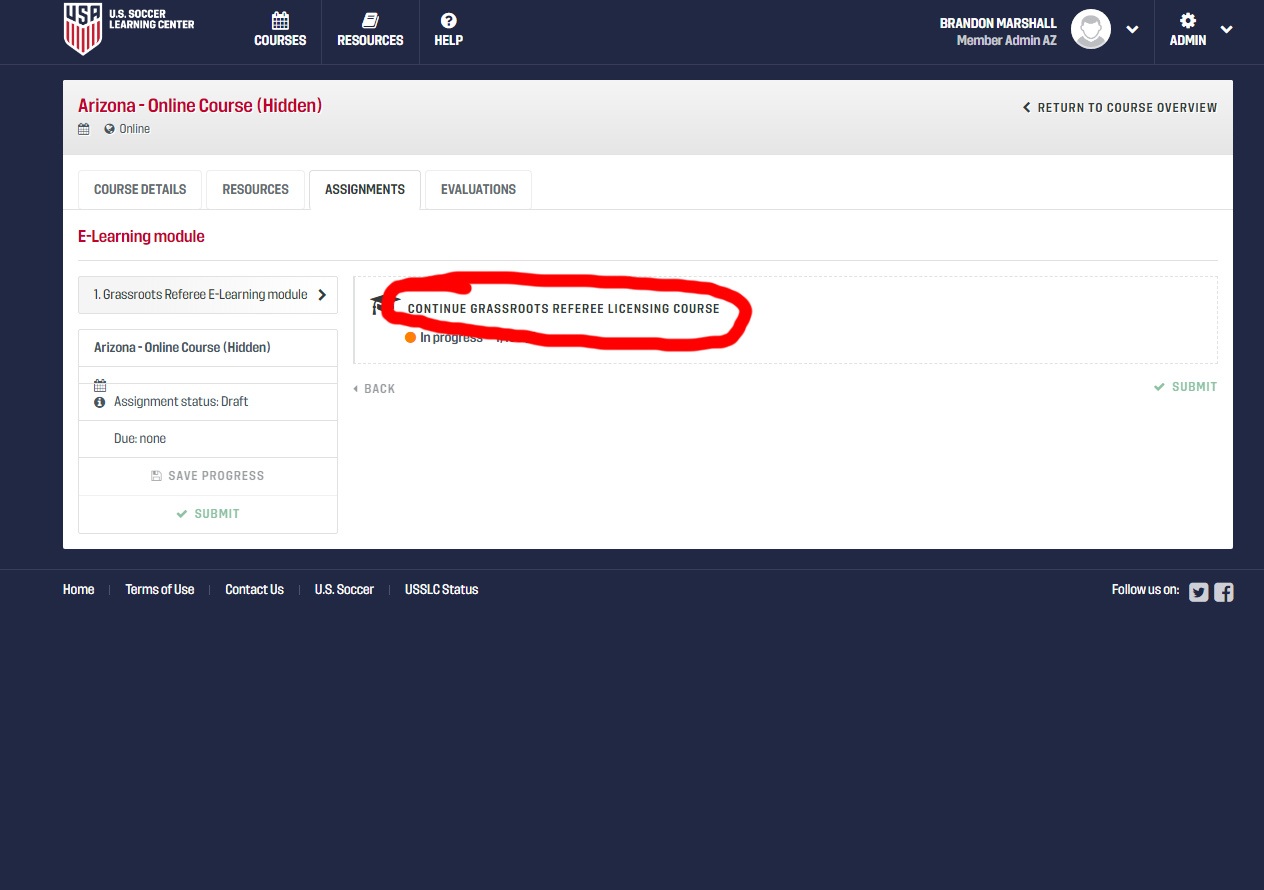Switch to the Resources tab

(255, 190)
